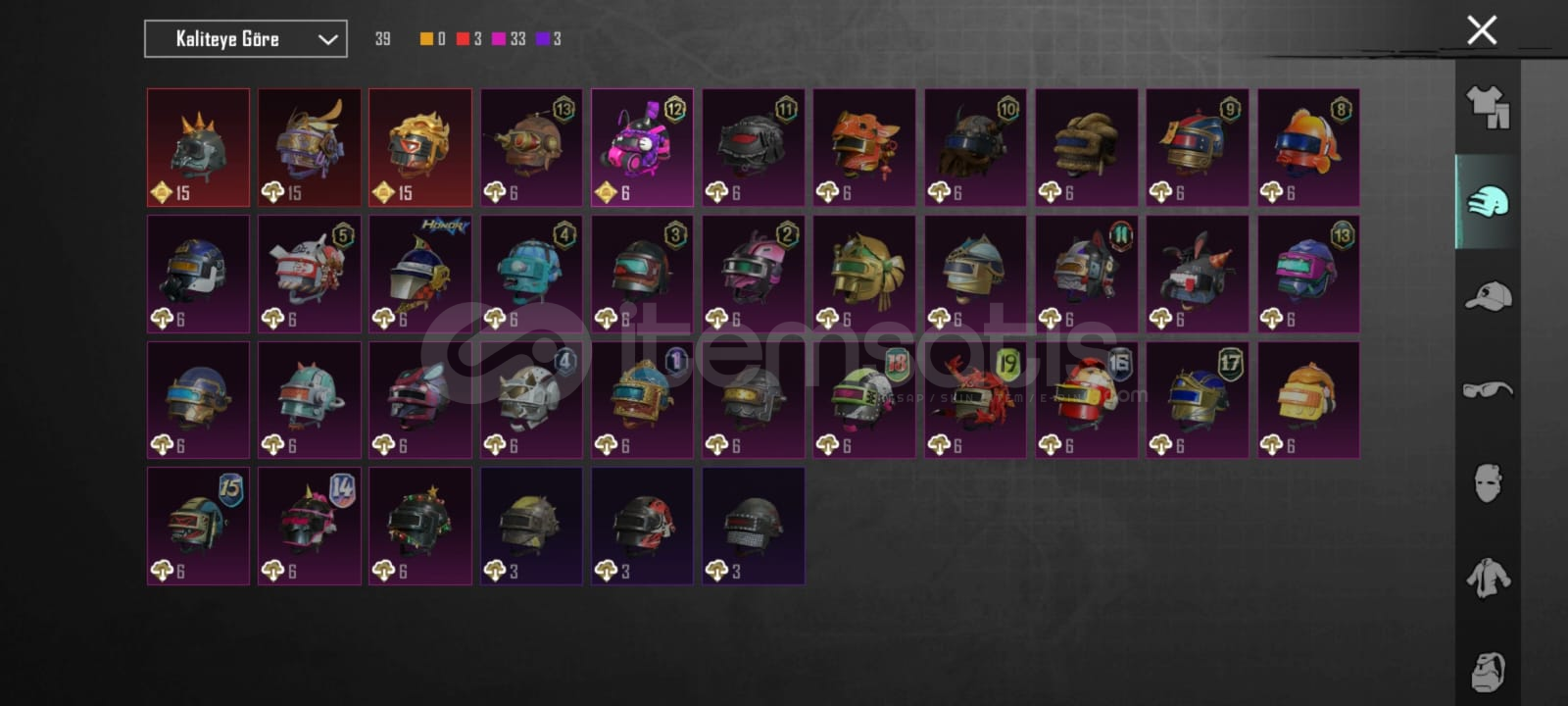1568x706 pixels.
Task: Close the inventory with the X icon
Action: tap(1482, 30)
